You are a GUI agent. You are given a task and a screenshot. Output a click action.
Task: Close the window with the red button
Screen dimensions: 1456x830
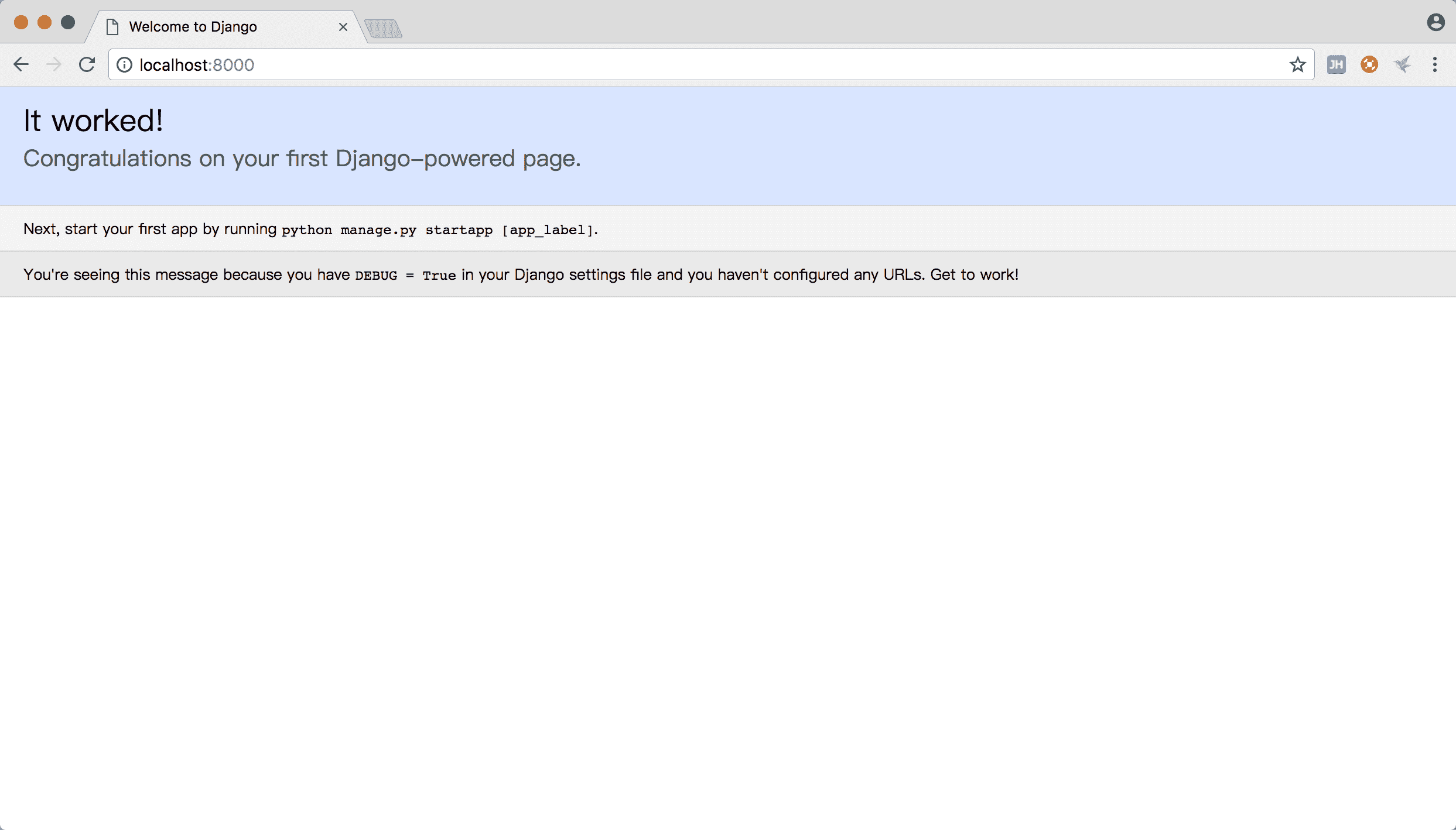[x=21, y=22]
